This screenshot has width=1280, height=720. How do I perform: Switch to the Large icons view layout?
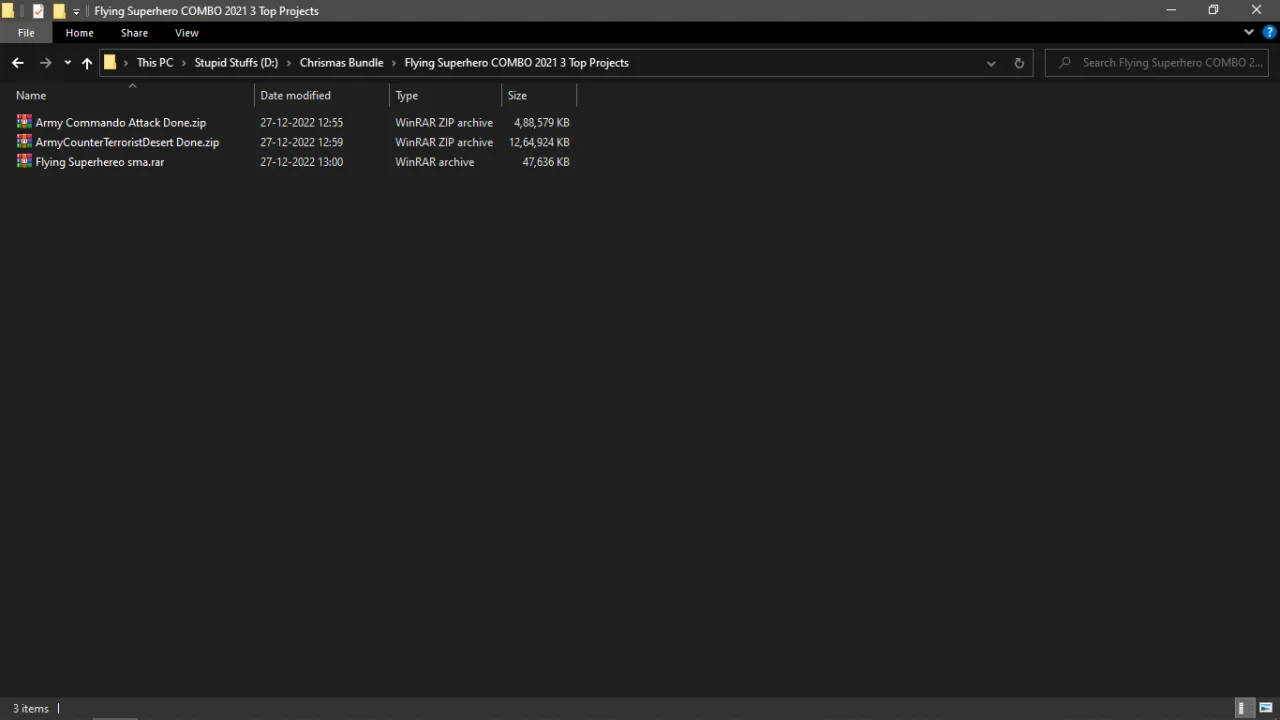click(x=1266, y=708)
